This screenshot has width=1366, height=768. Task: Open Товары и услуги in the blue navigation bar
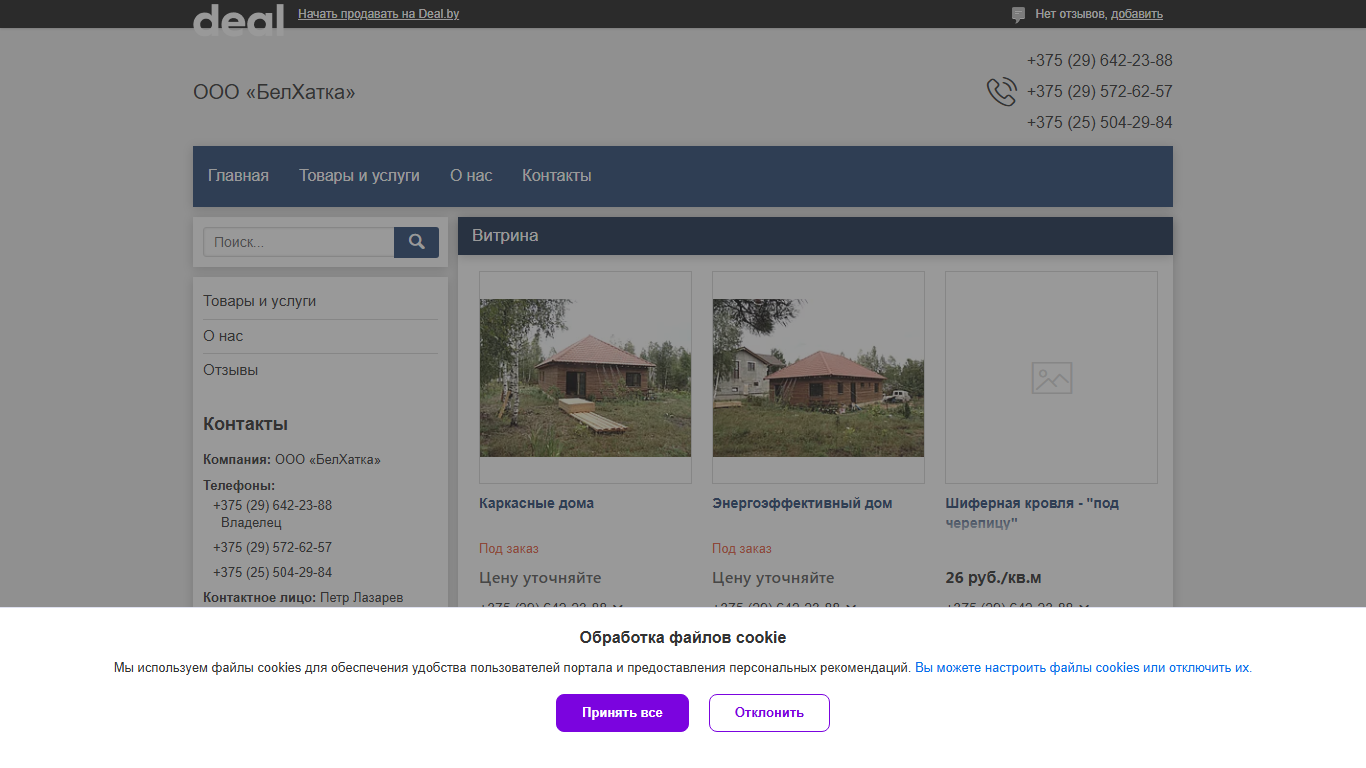(x=359, y=176)
